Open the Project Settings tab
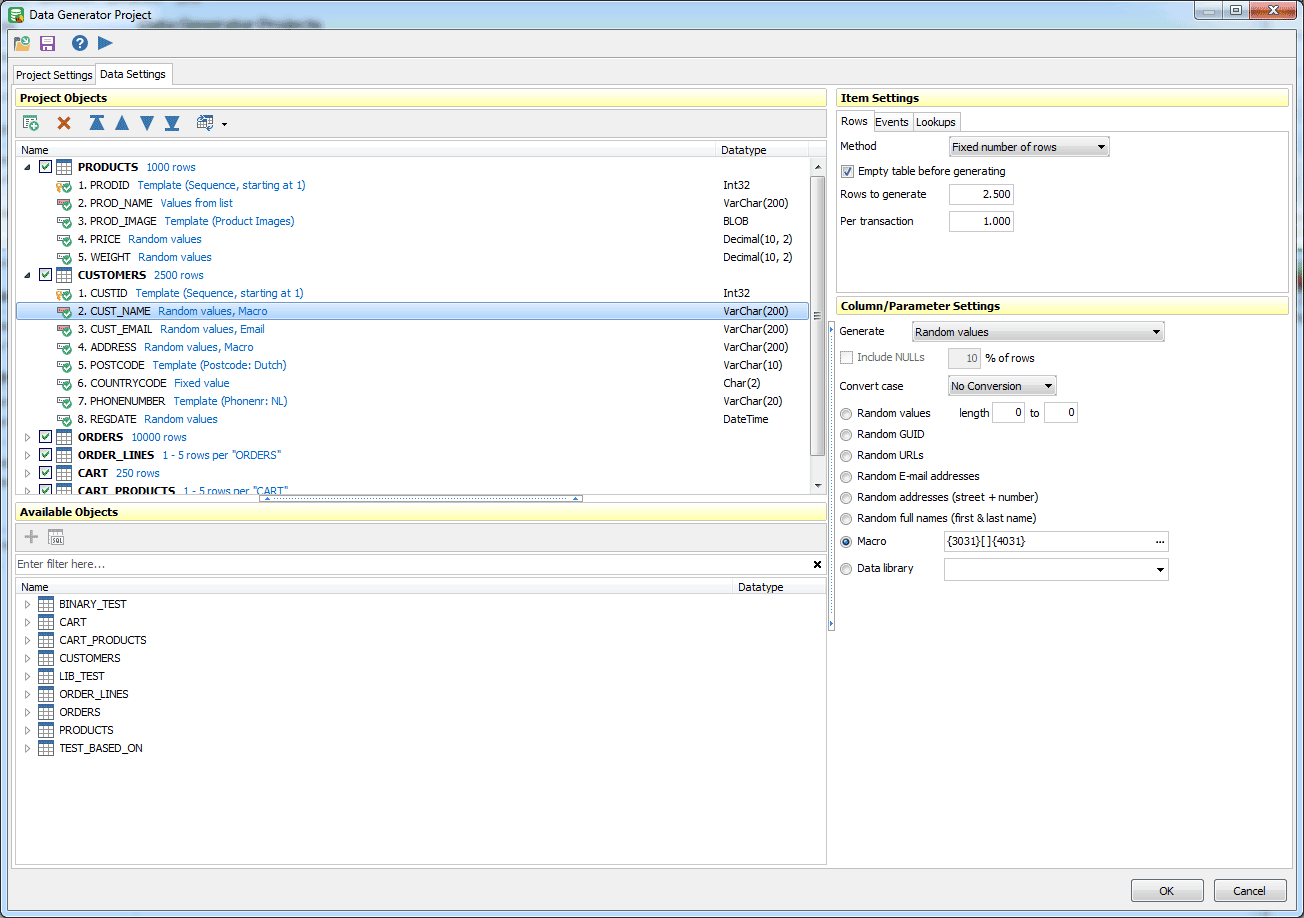This screenshot has width=1304, height=918. (53, 74)
